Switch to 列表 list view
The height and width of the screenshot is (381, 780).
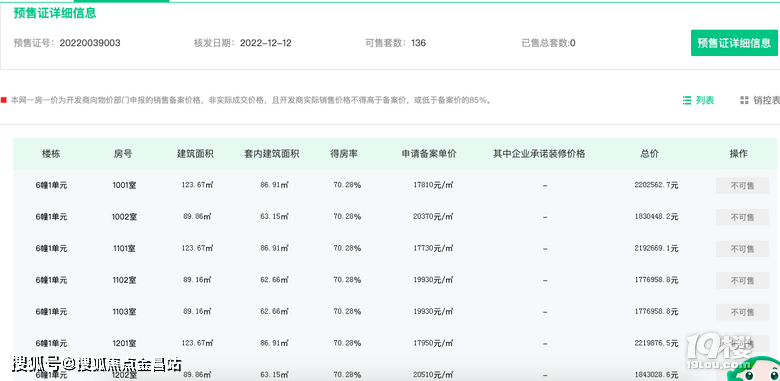pyautogui.click(x=698, y=100)
